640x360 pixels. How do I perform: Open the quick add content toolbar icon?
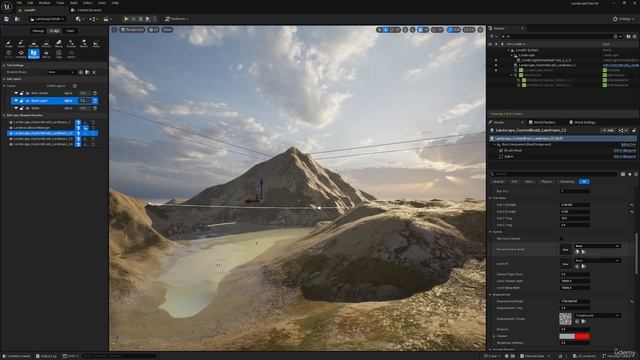click(x=80, y=19)
